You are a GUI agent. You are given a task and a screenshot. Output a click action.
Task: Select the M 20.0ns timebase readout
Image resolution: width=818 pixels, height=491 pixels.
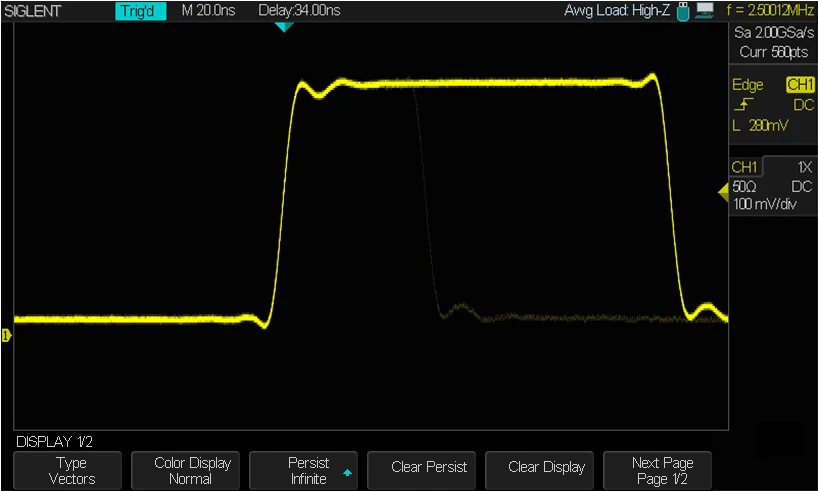tap(208, 10)
